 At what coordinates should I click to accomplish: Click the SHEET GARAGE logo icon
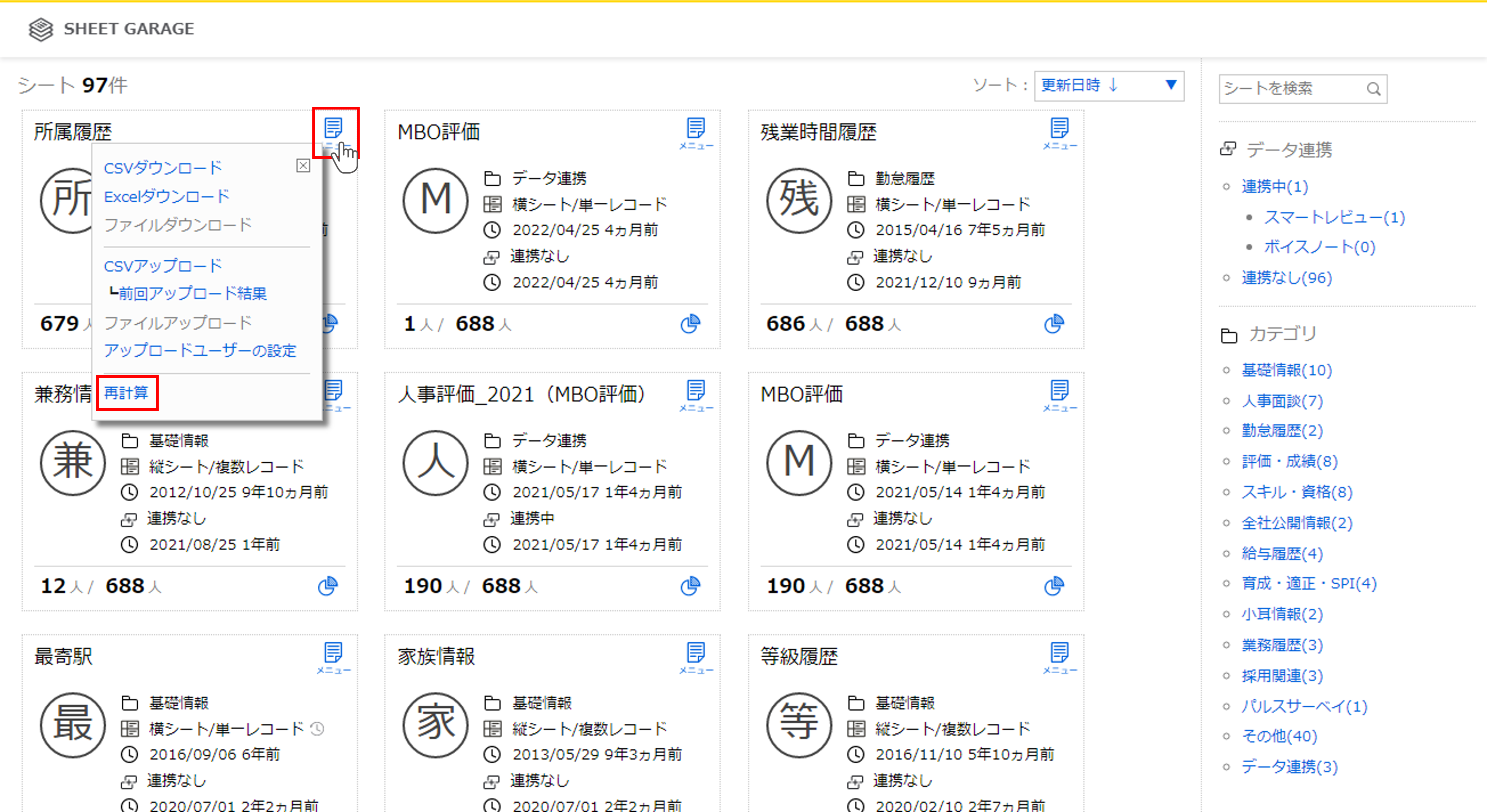click(41, 29)
